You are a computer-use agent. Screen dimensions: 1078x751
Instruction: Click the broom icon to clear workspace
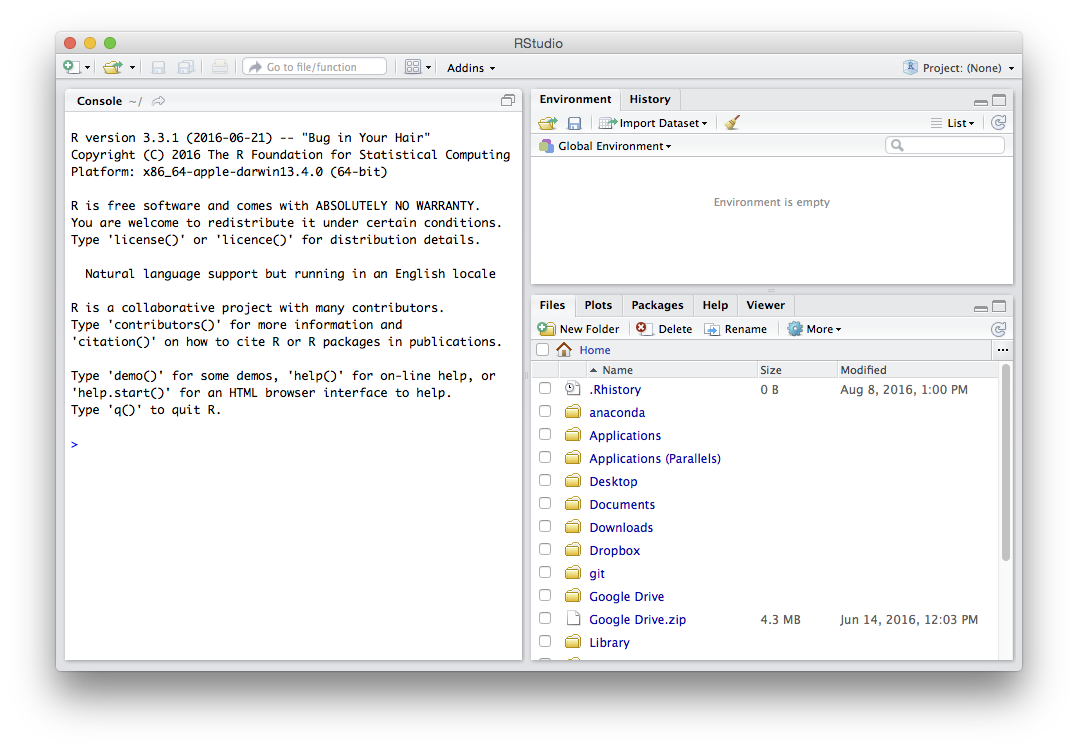click(x=732, y=122)
